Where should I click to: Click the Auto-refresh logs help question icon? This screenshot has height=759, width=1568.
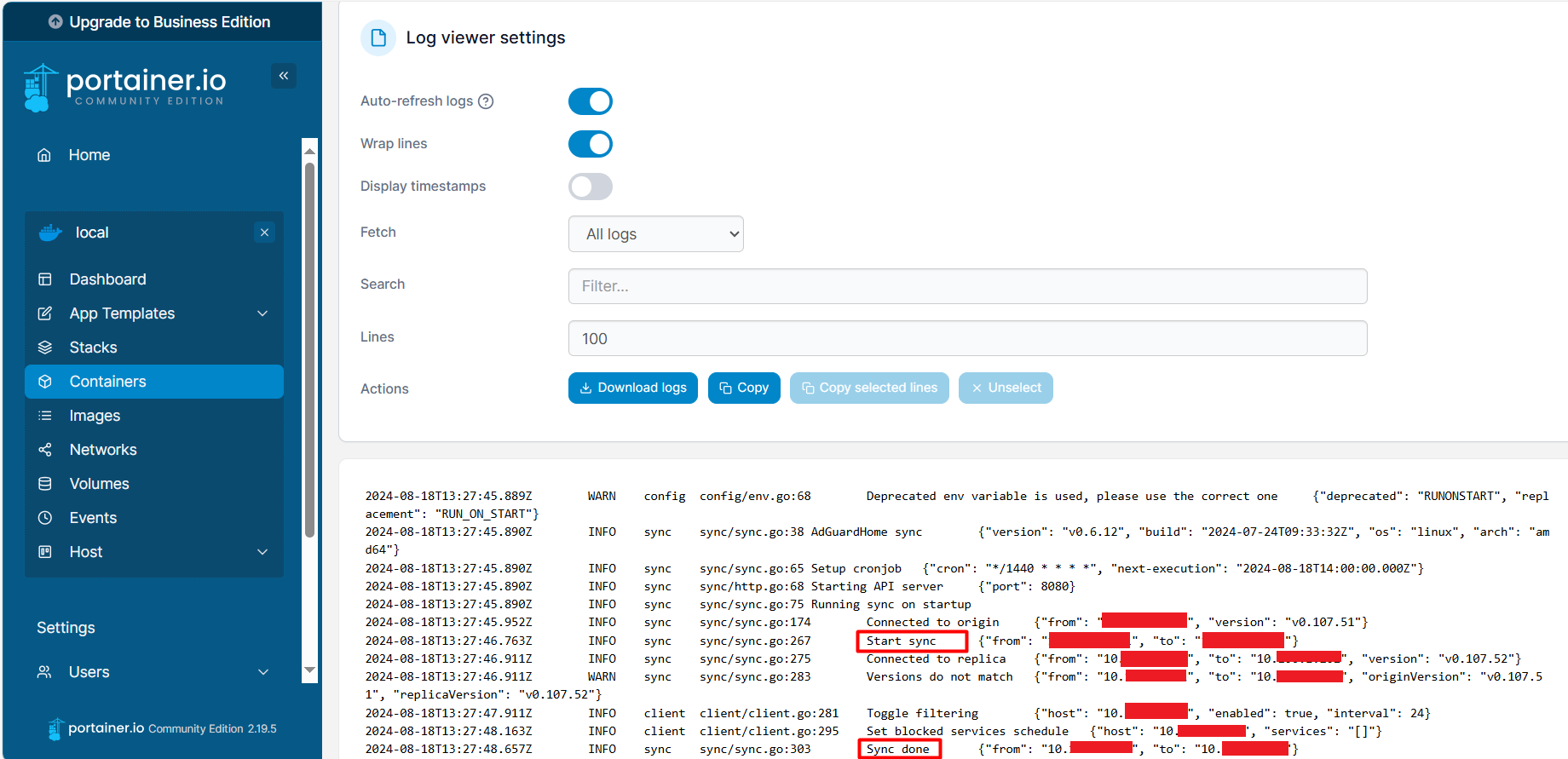[x=486, y=101]
